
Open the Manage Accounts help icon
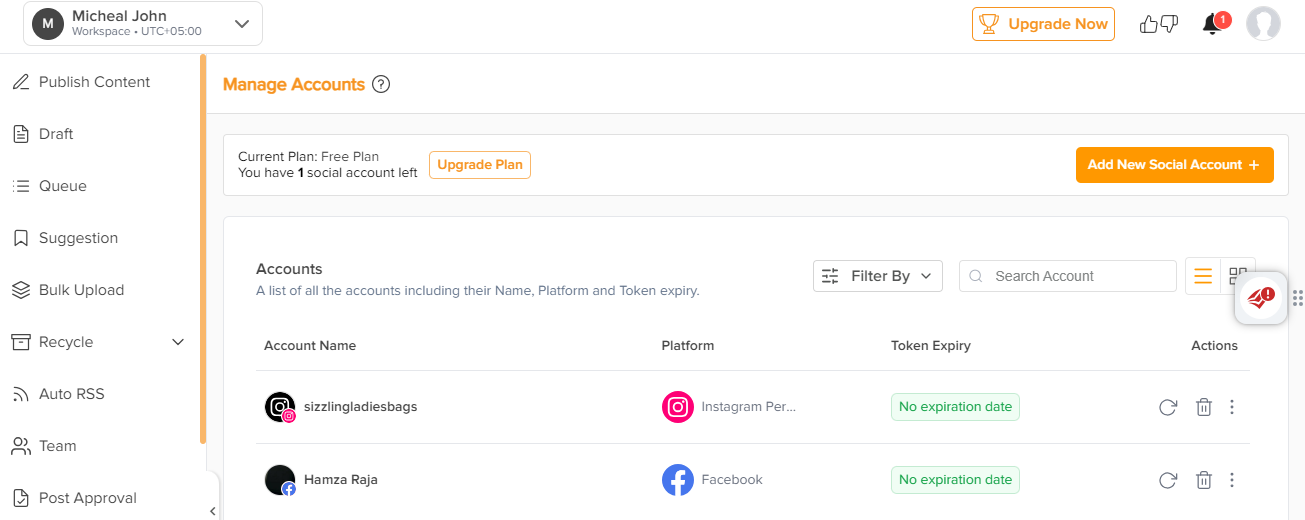(x=380, y=85)
